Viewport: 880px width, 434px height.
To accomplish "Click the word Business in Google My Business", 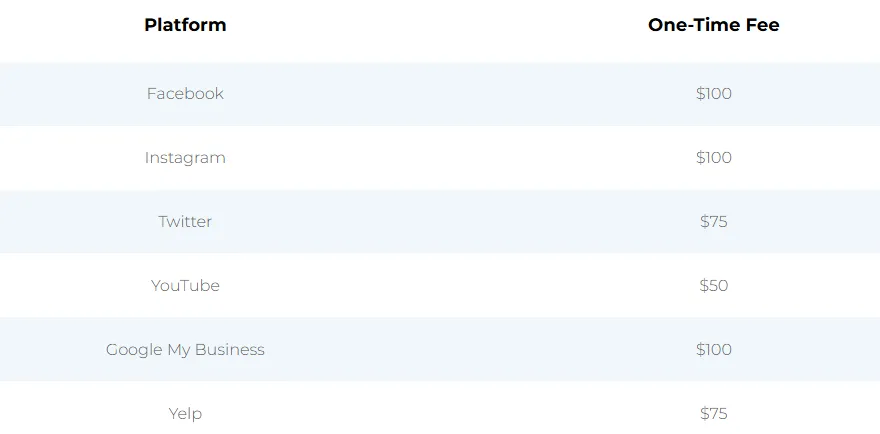I will point(230,349).
